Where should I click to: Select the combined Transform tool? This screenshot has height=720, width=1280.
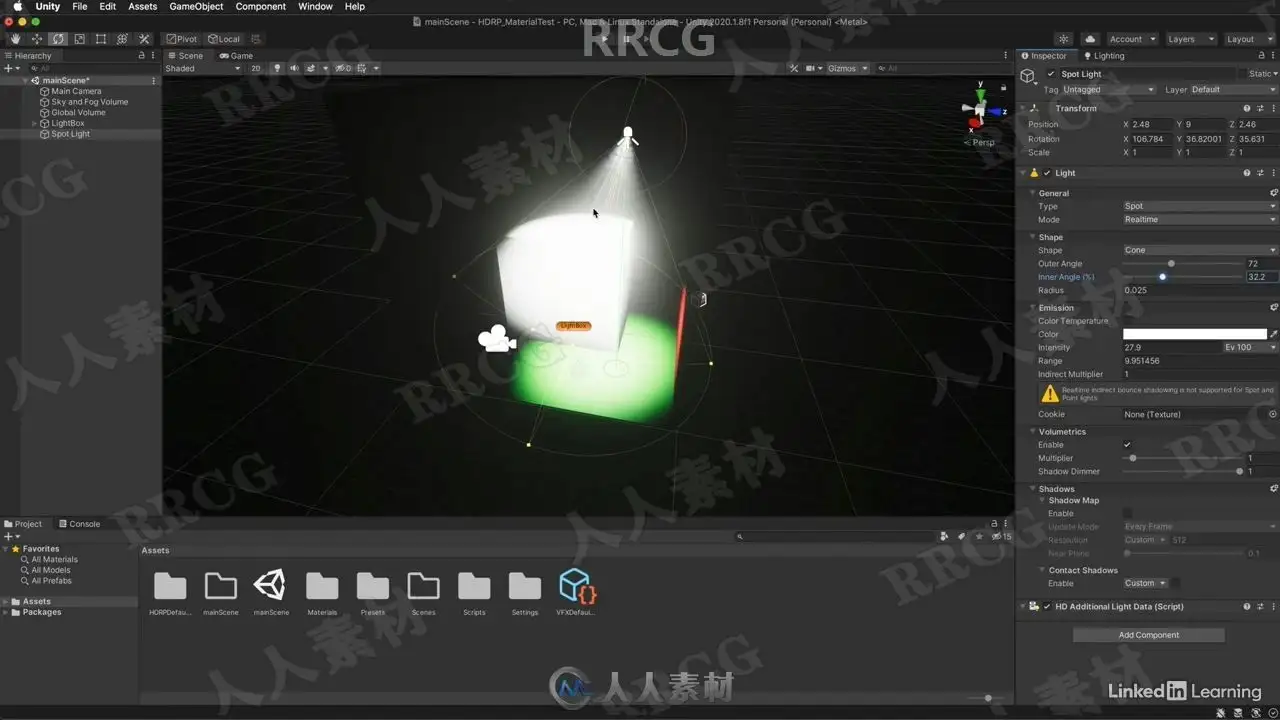pos(122,39)
